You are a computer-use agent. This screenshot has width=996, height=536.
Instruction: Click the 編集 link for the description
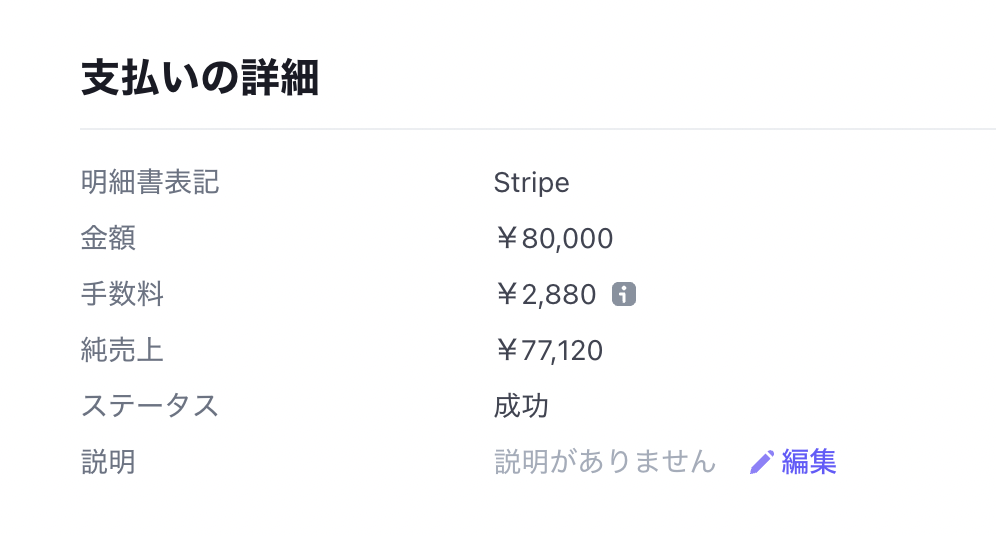808,462
